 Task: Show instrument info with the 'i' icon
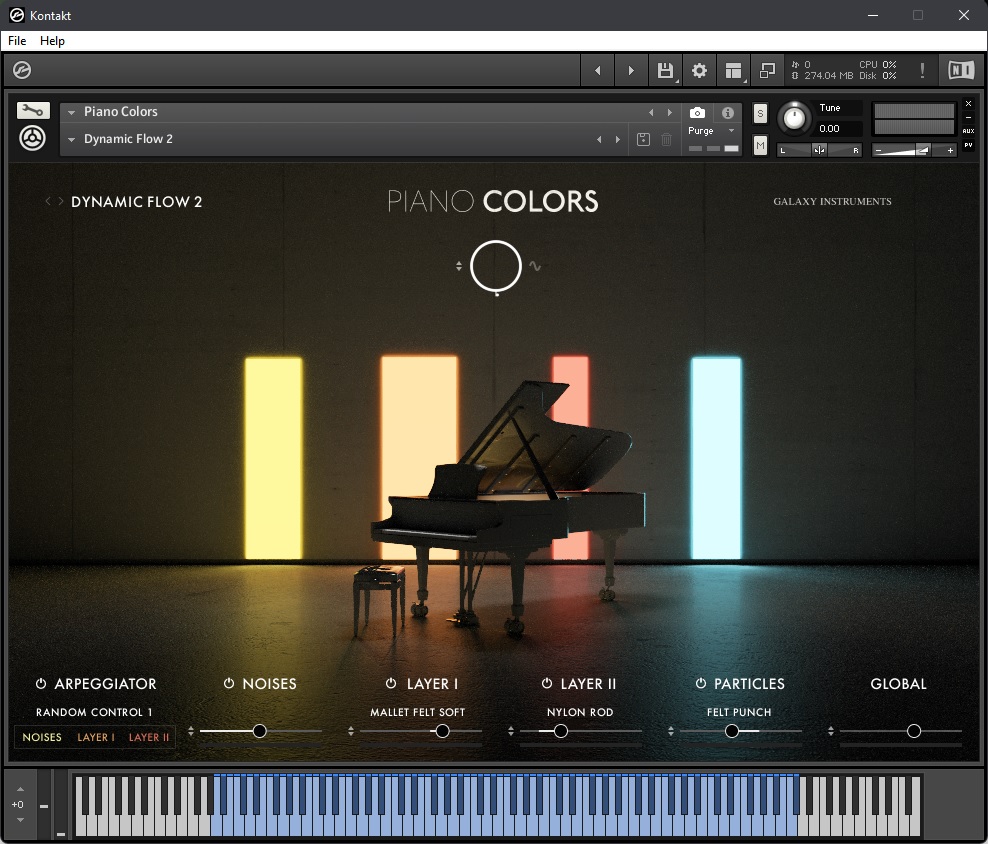[x=728, y=113]
